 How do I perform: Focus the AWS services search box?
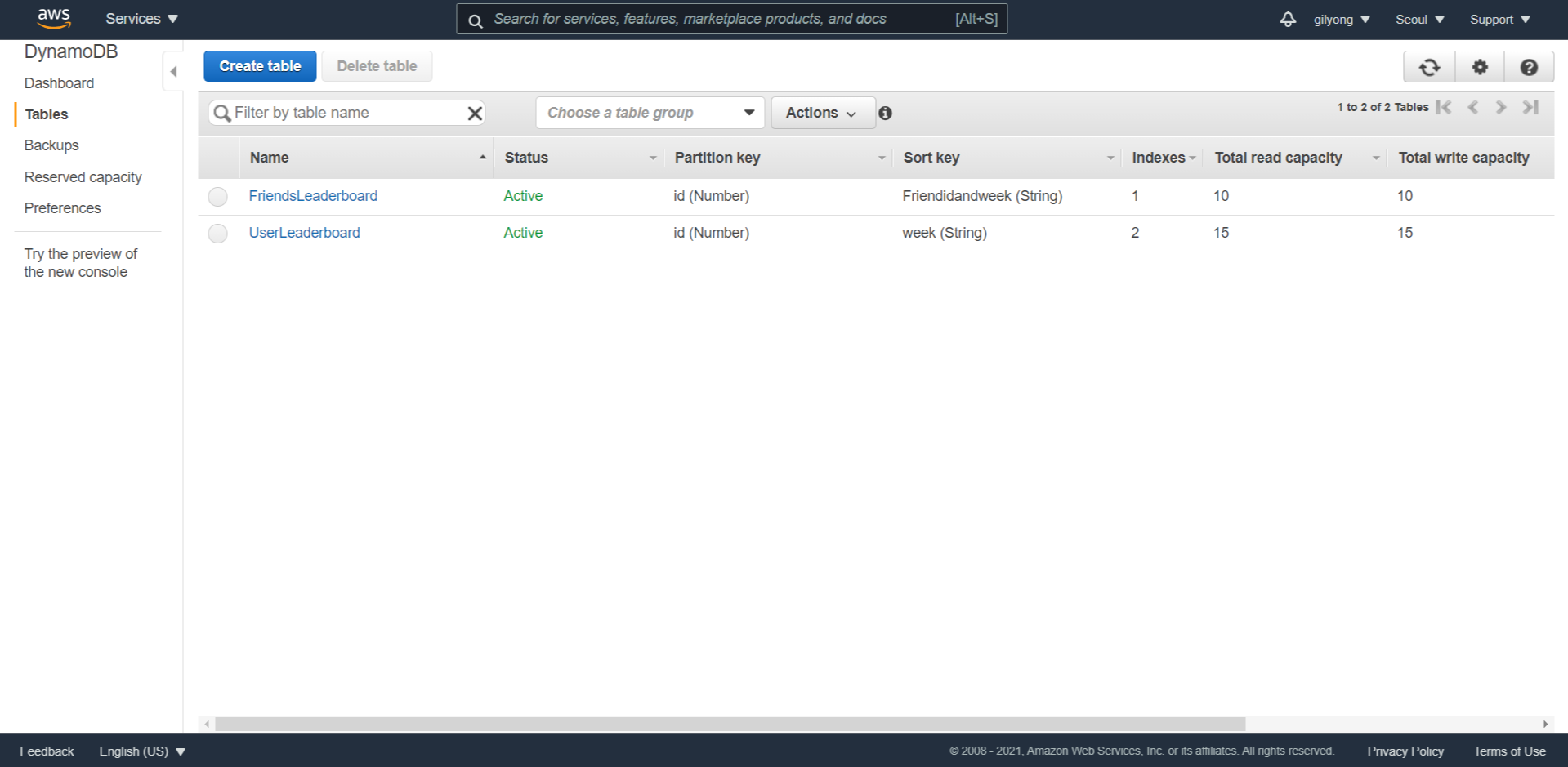731,19
